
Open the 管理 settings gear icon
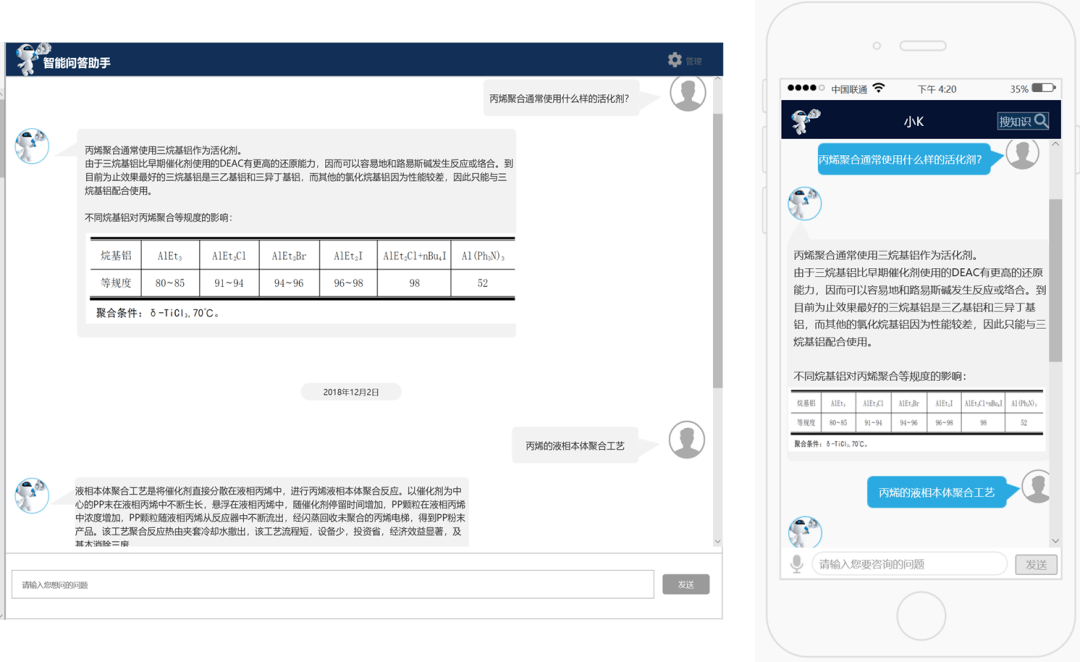pos(675,59)
